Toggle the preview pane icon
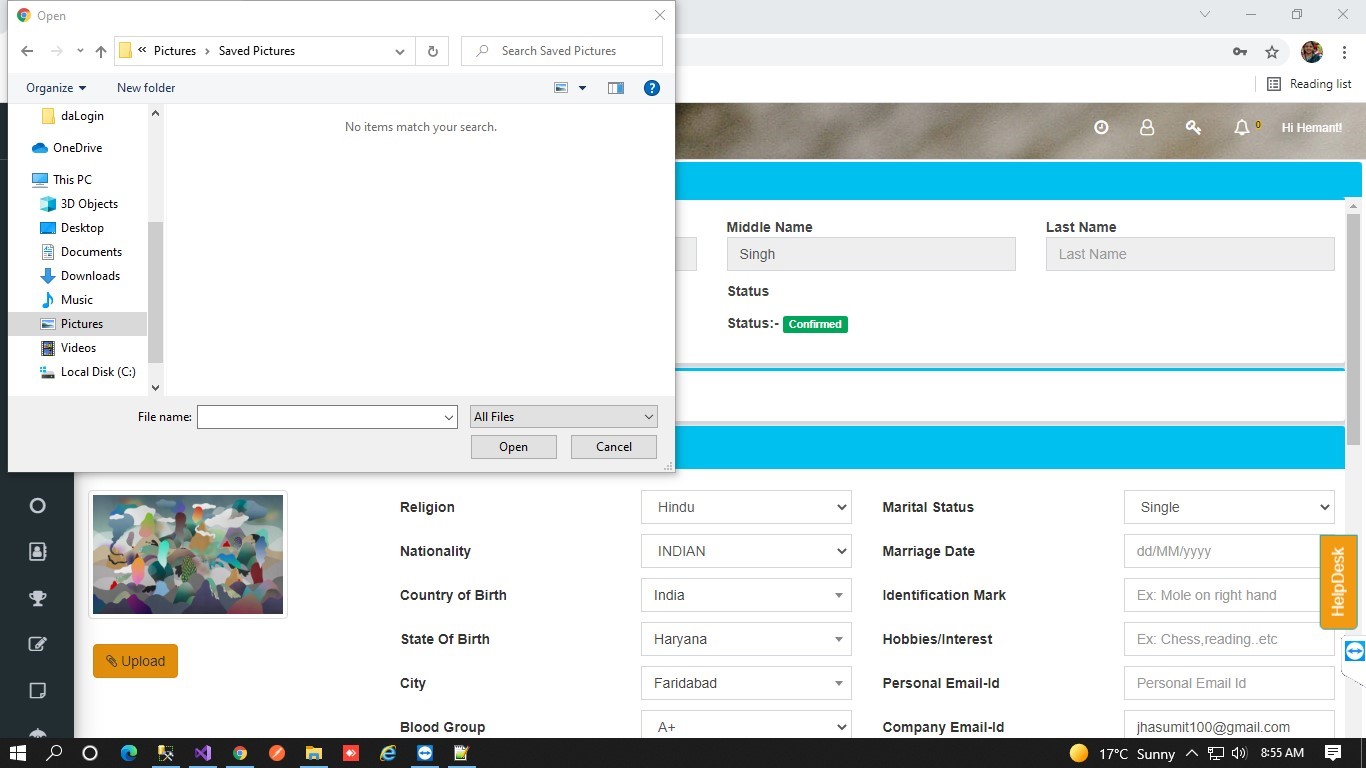 (616, 88)
